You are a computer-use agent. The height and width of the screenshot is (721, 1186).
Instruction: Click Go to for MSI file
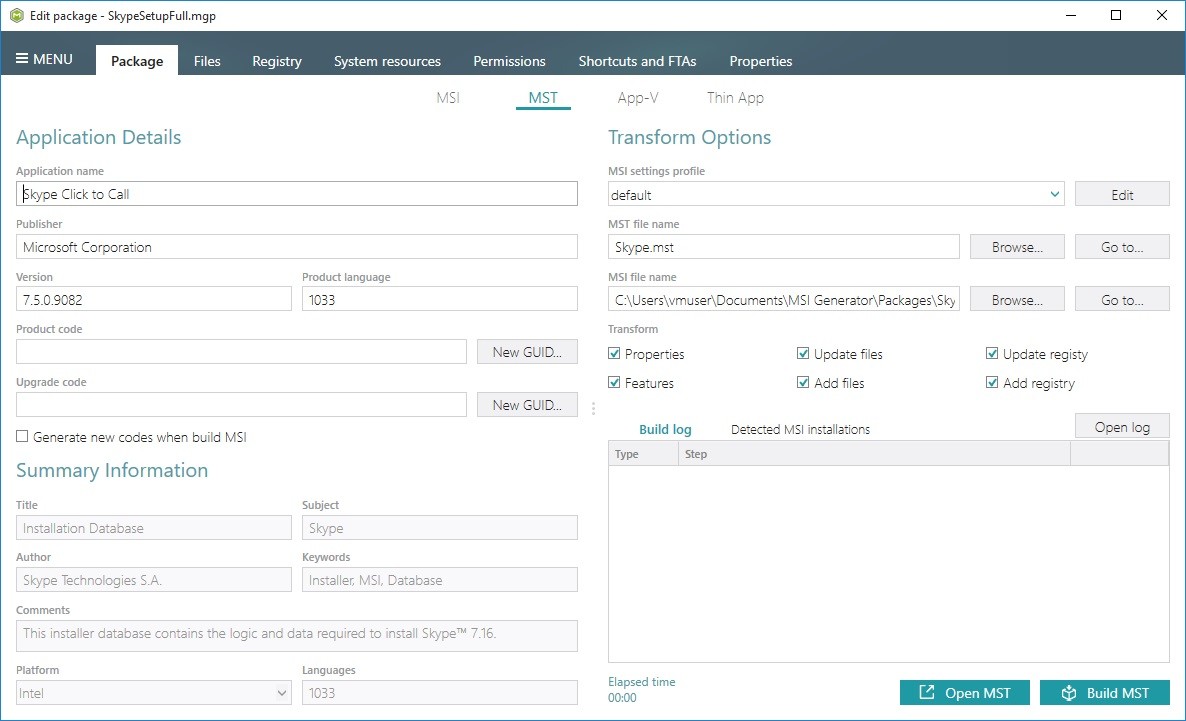pyautogui.click(x=1122, y=300)
